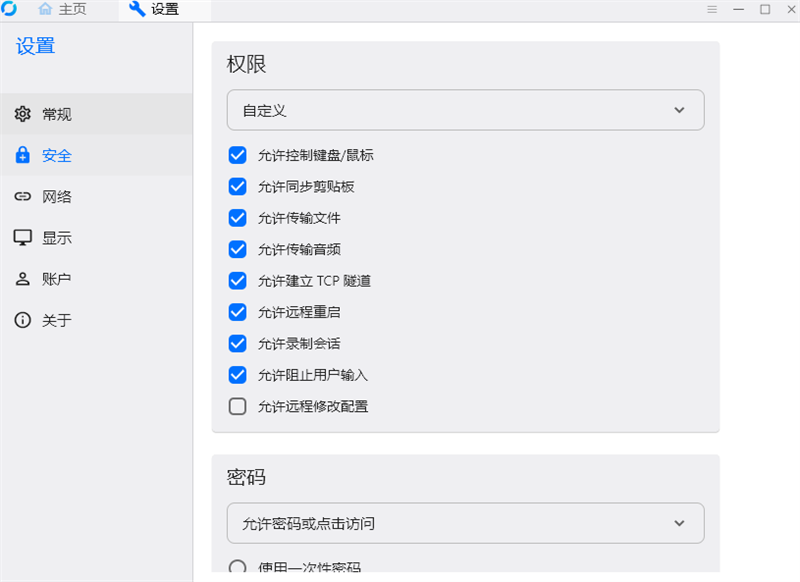Open 显示 settings via the monitor icon

(22, 237)
